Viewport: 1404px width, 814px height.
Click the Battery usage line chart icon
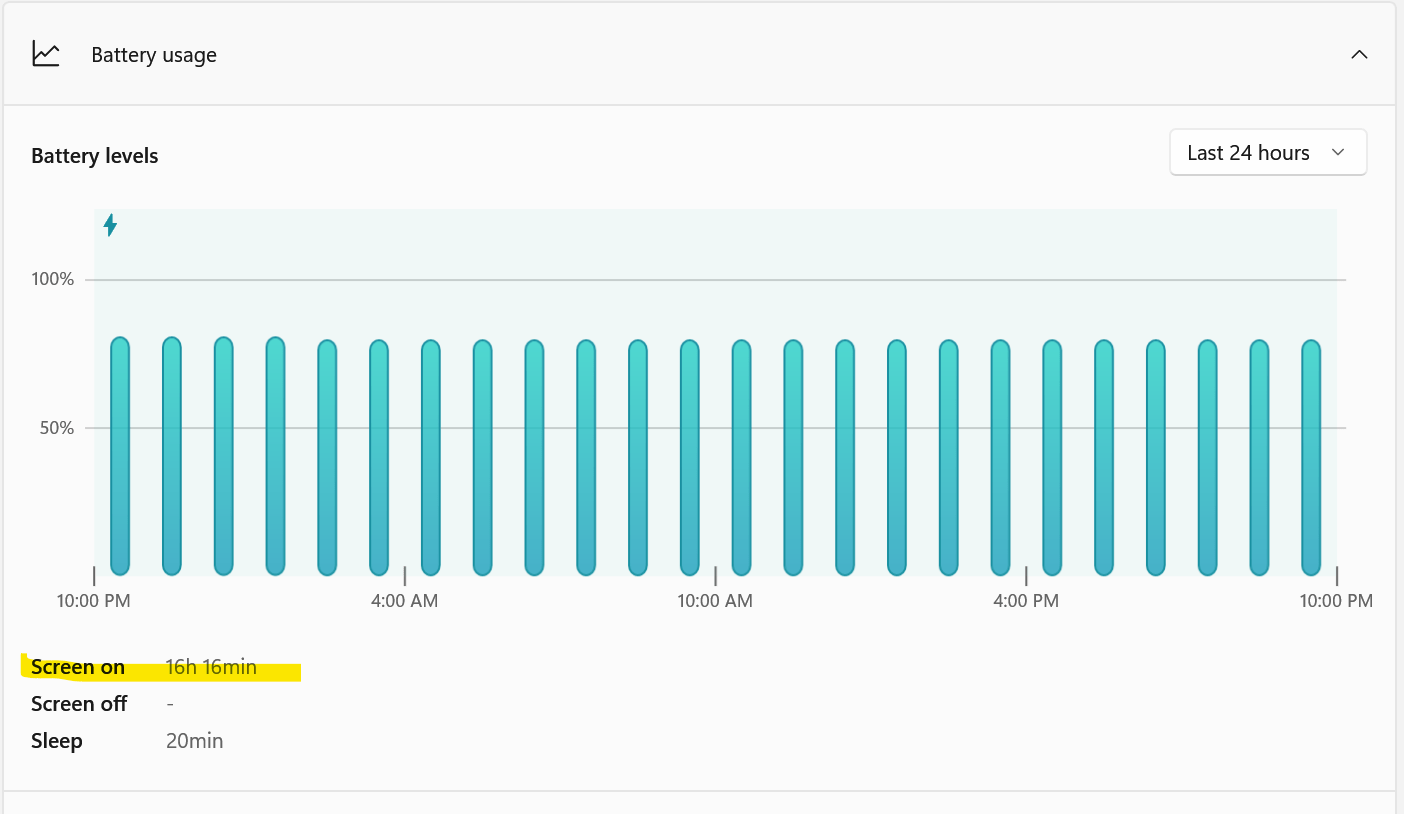(x=45, y=54)
